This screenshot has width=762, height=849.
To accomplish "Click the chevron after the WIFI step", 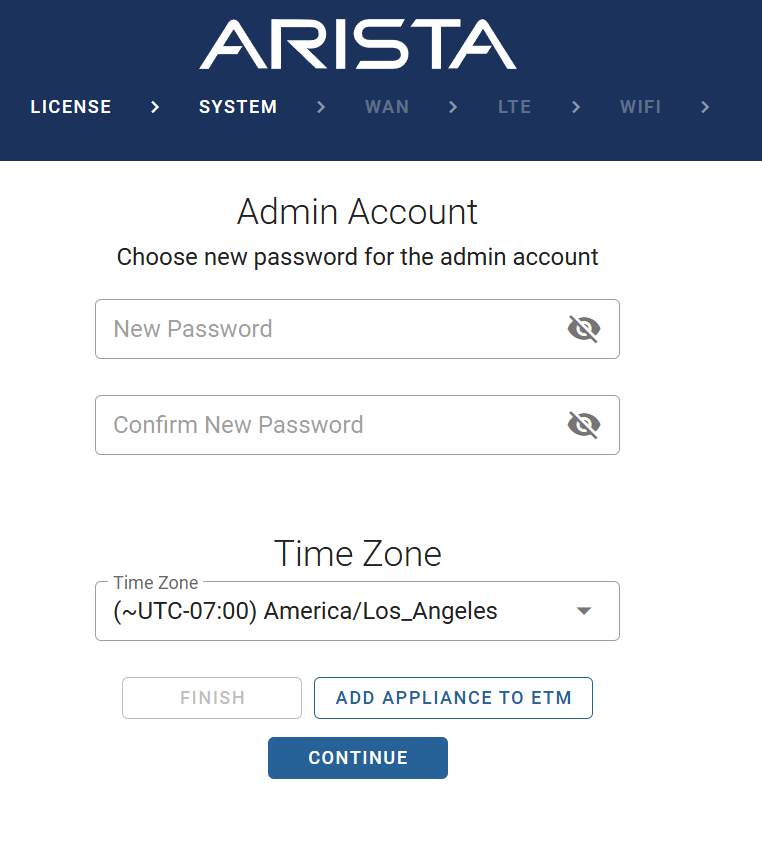I will (x=706, y=107).
